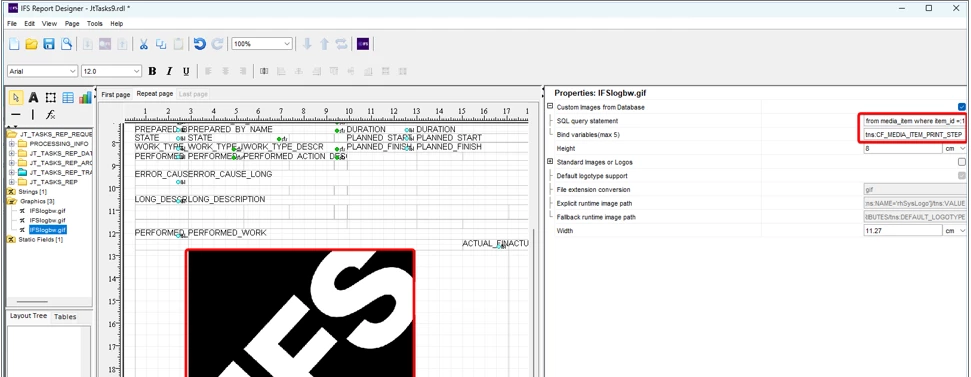Expand the PROCESSING_INFO tree node
The width and height of the screenshot is (971, 377).
[11, 144]
